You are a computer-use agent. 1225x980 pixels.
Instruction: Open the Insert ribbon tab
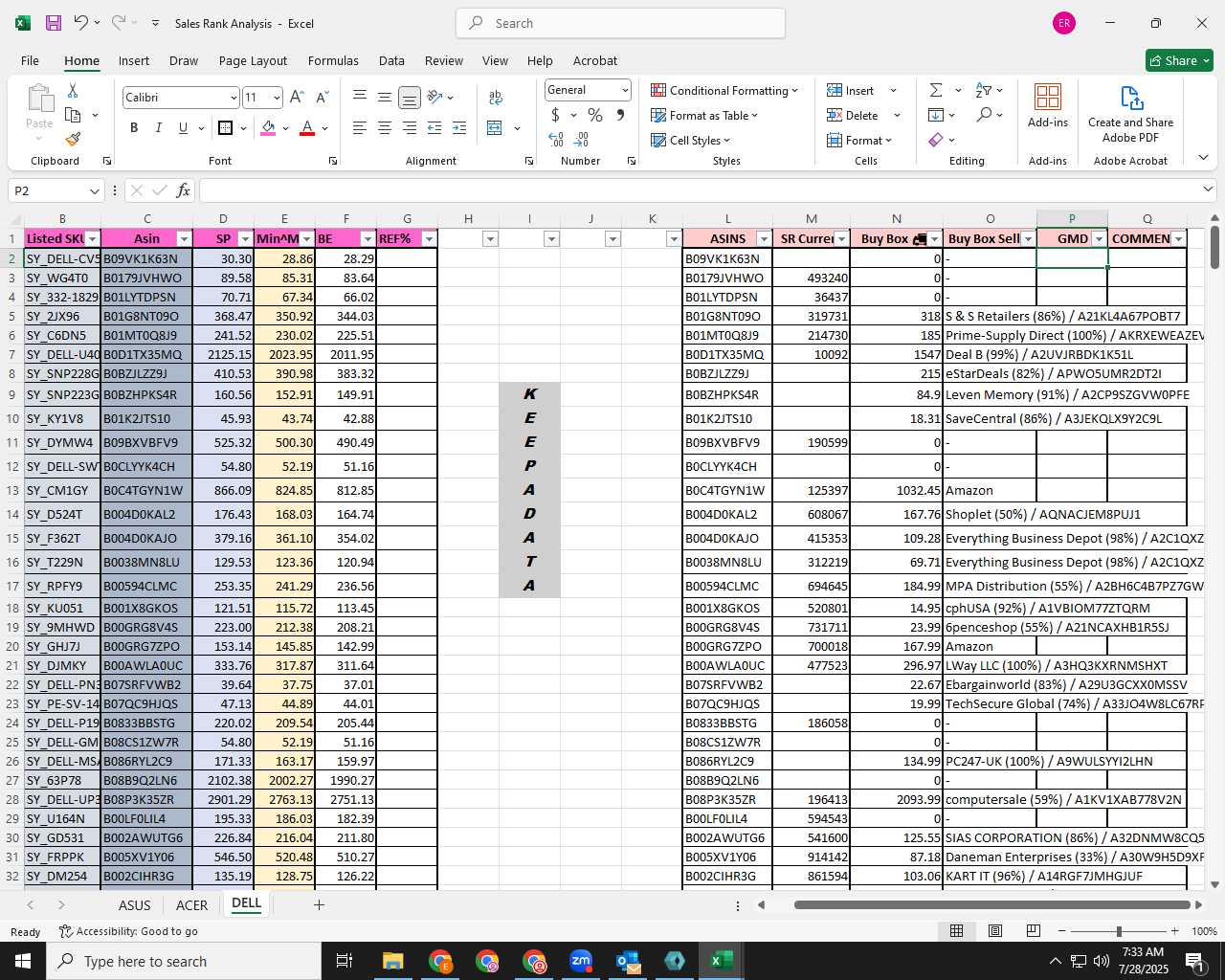pos(134,60)
